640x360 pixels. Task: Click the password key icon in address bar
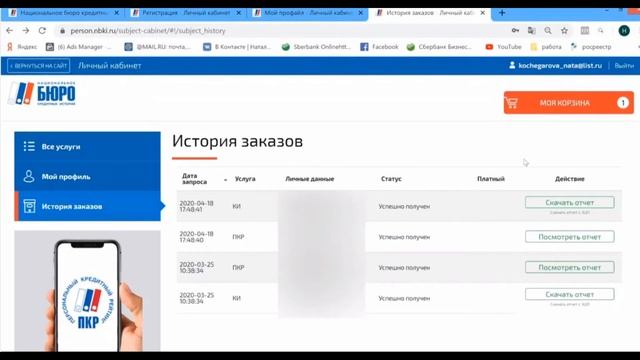pyautogui.click(x=516, y=31)
